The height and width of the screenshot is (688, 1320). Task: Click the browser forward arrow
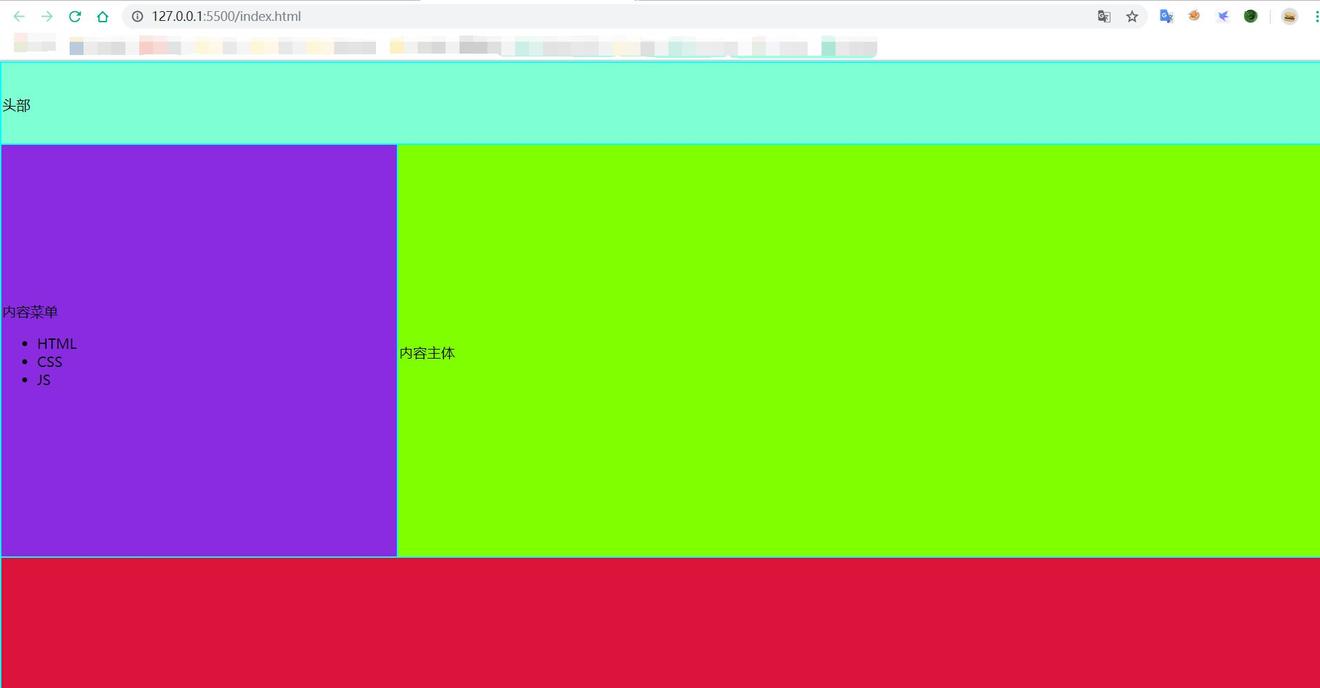47,16
